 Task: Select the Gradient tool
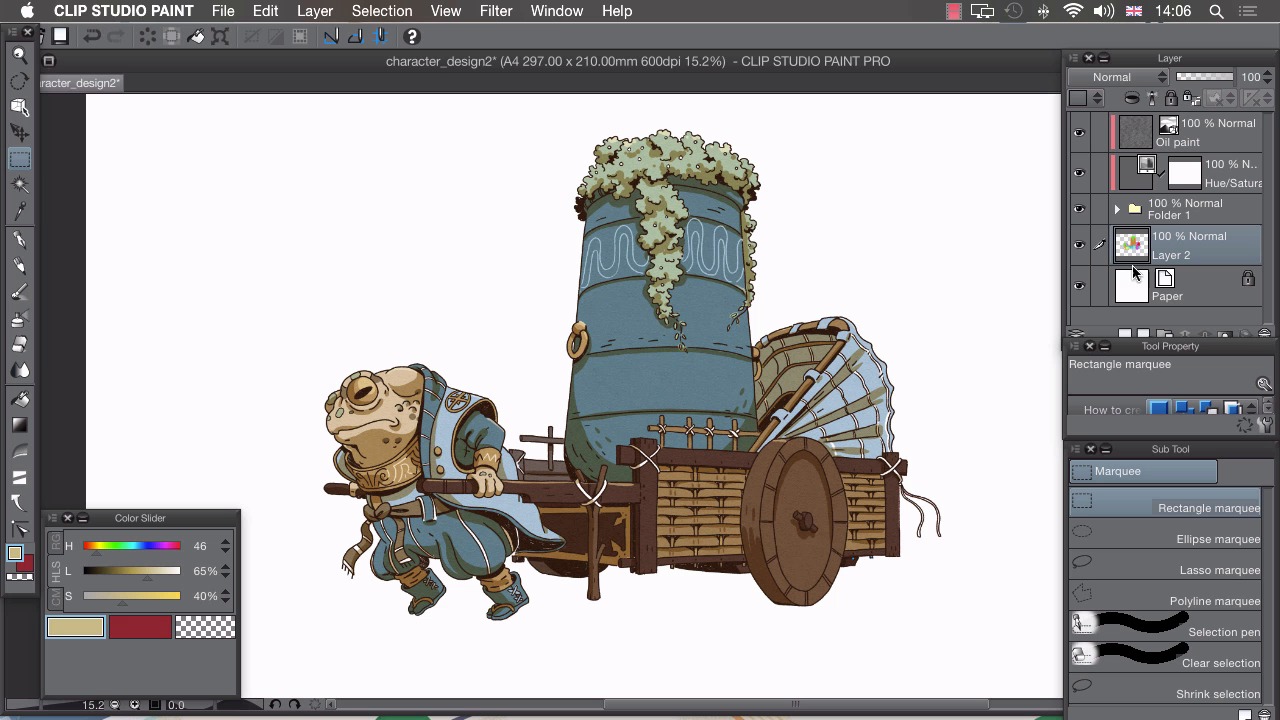tap(19, 424)
